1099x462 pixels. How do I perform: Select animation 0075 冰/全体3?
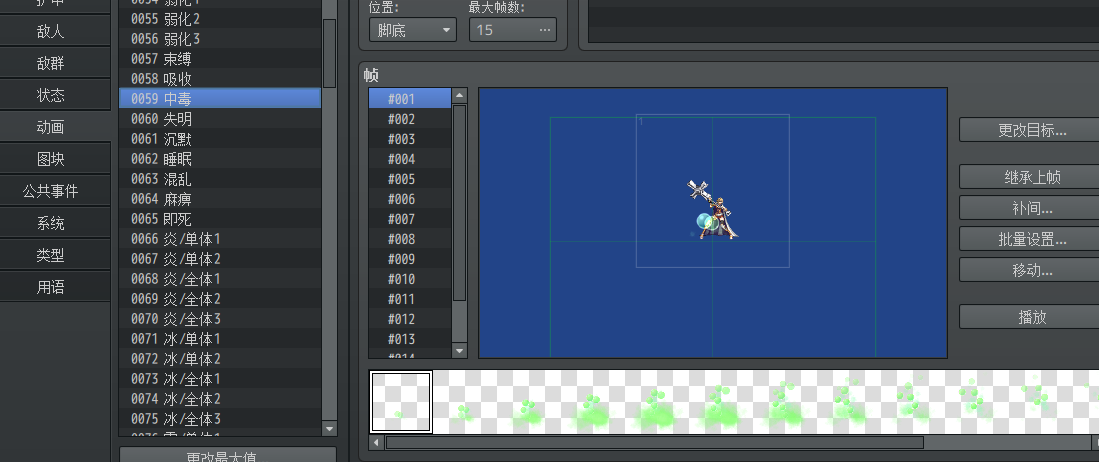pos(220,419)
